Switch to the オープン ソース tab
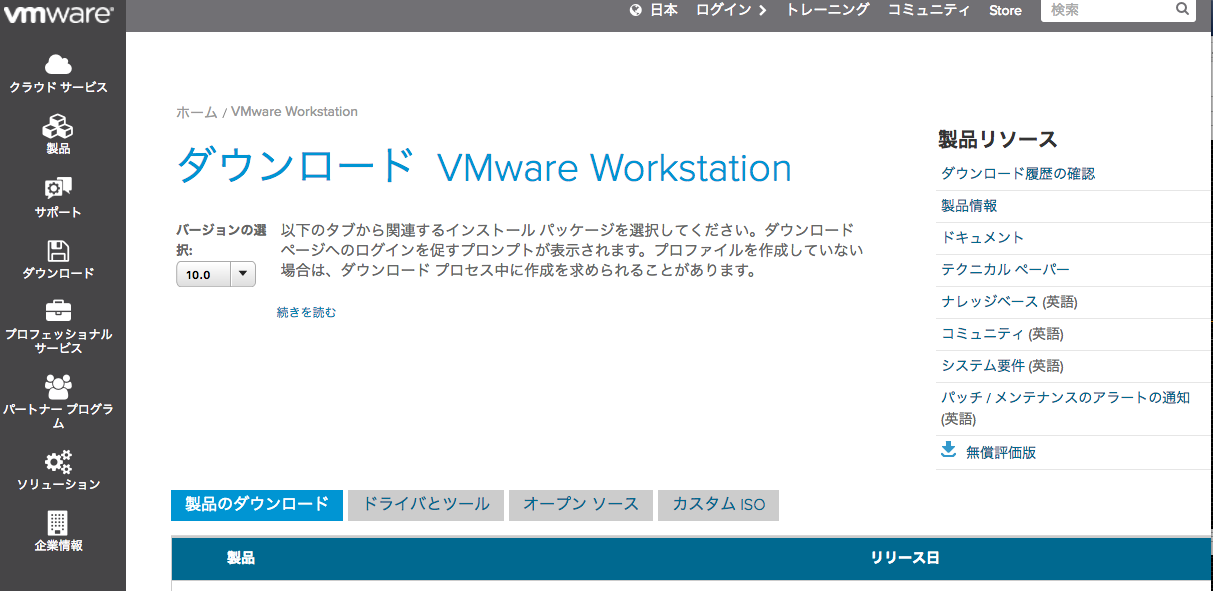 (581, 505)
